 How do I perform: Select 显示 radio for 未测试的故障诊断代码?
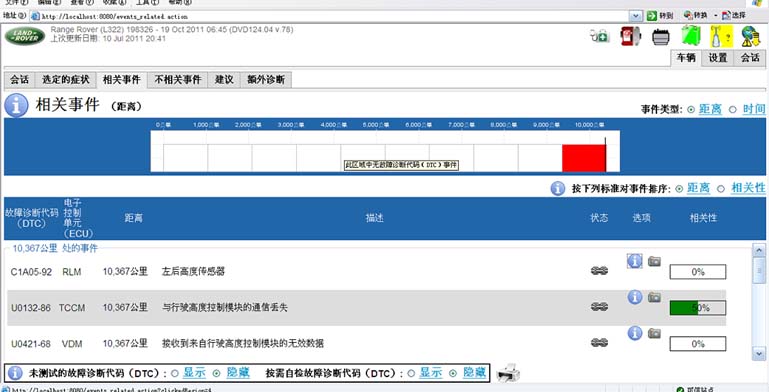coord(175,373)
